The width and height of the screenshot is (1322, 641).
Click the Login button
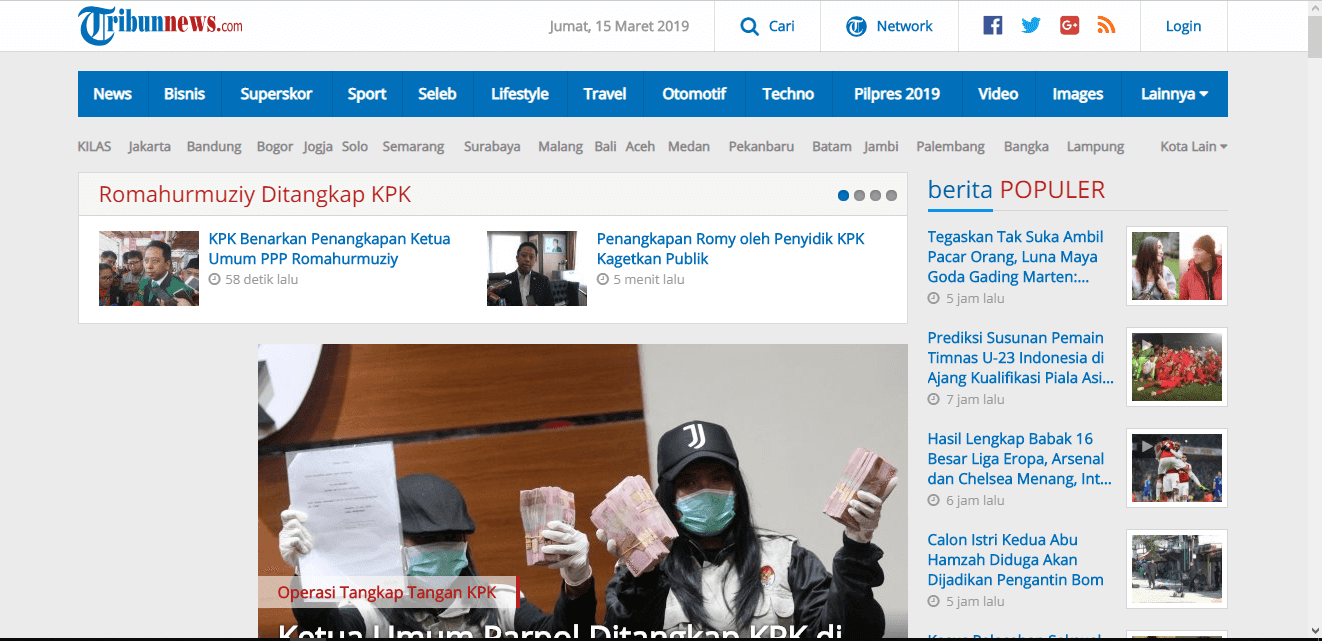(1183, 26)
